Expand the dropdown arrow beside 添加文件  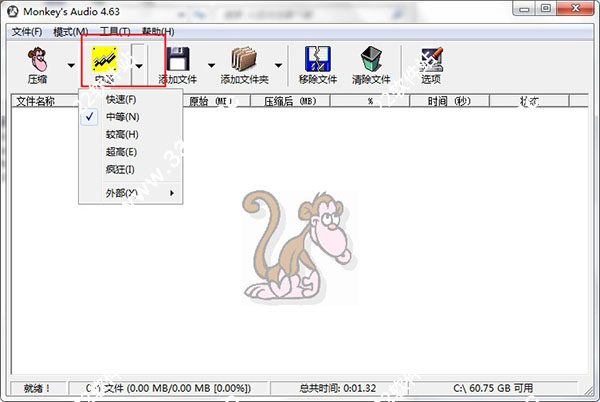(x=211, y=65)
